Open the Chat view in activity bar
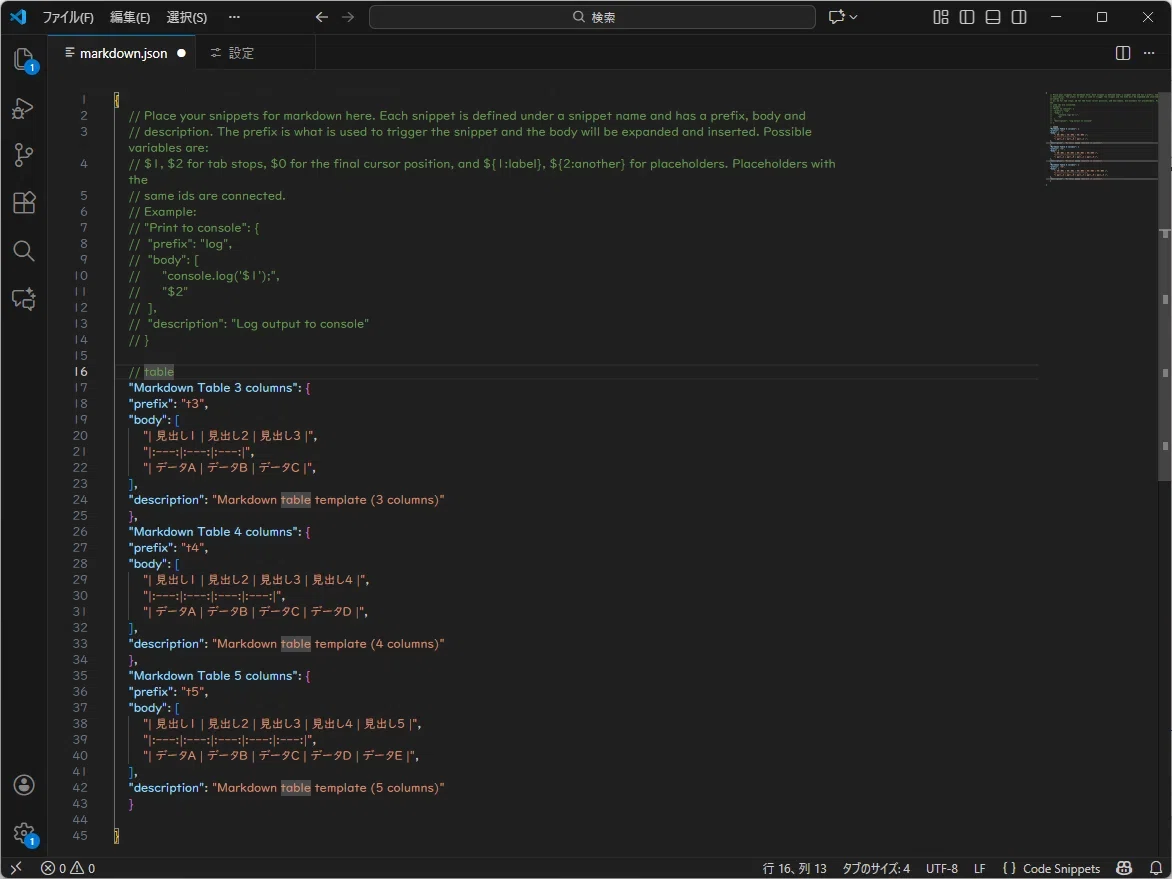 24,299
